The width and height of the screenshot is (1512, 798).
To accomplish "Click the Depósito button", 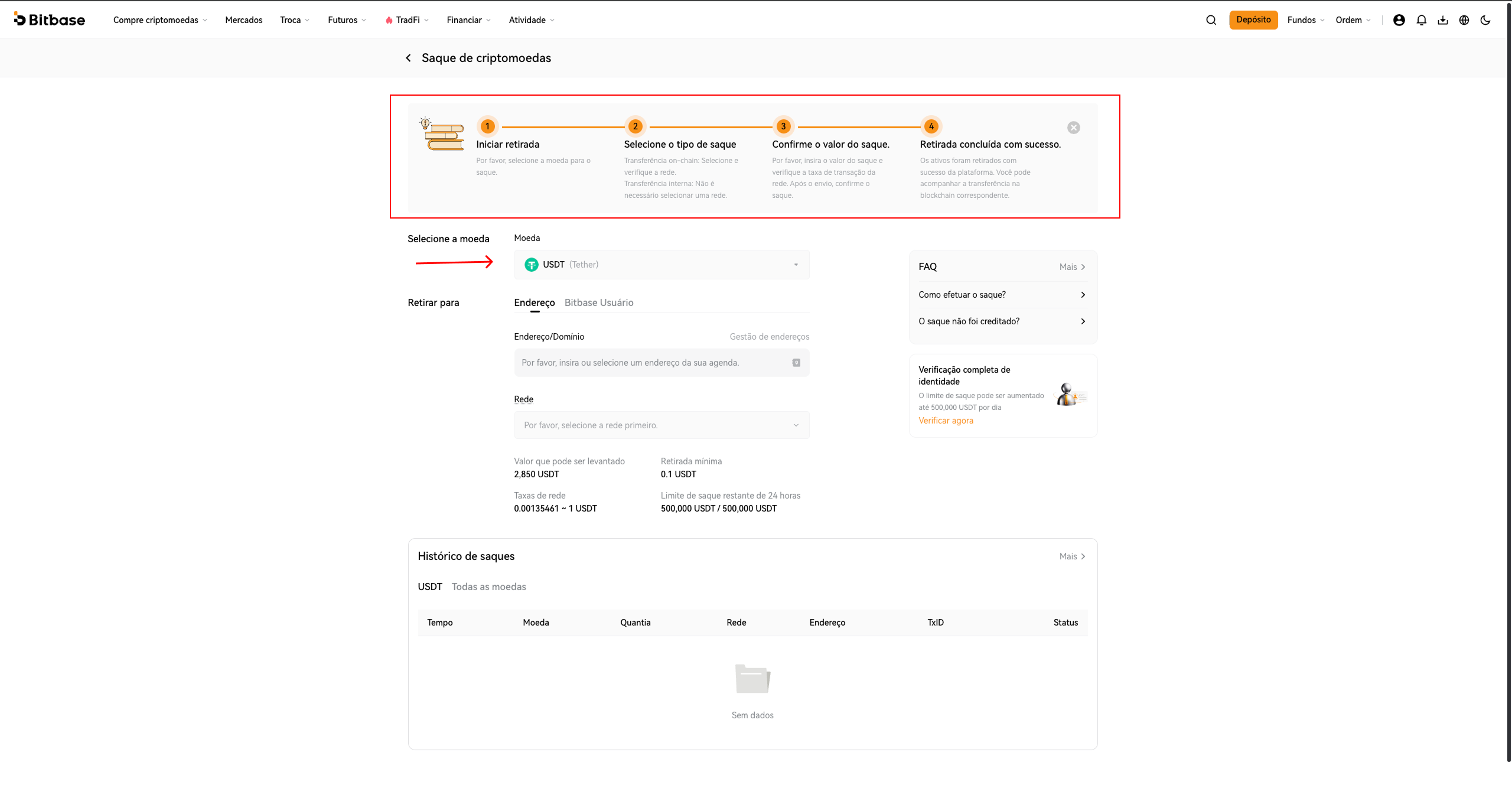I will 1253,20.
